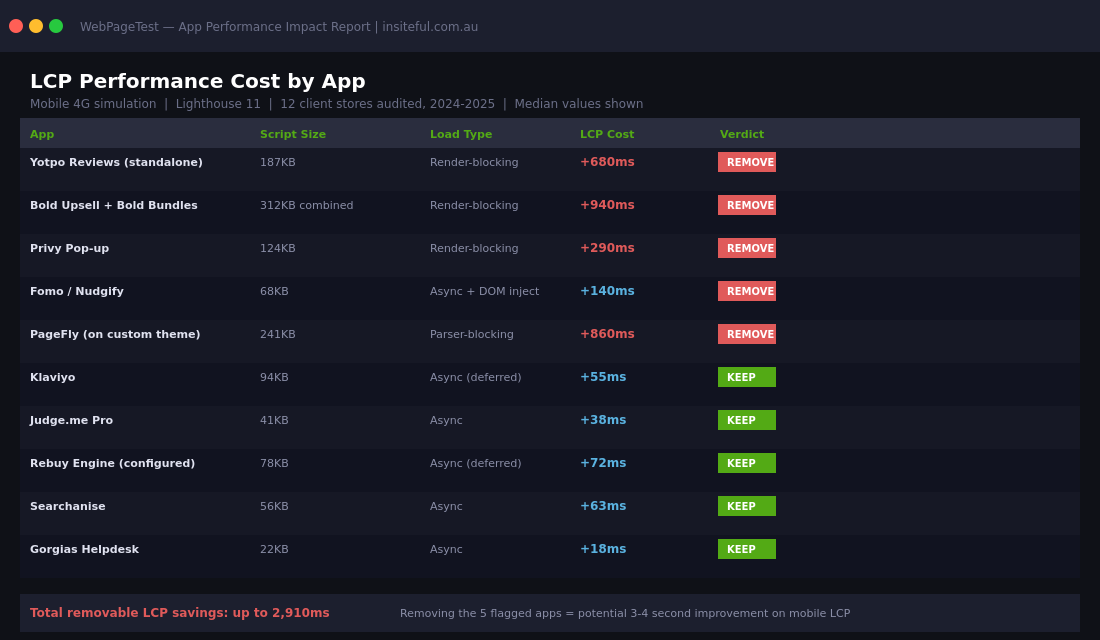Click the red close window button
The image size is (1100, 640).
point(16,26)
